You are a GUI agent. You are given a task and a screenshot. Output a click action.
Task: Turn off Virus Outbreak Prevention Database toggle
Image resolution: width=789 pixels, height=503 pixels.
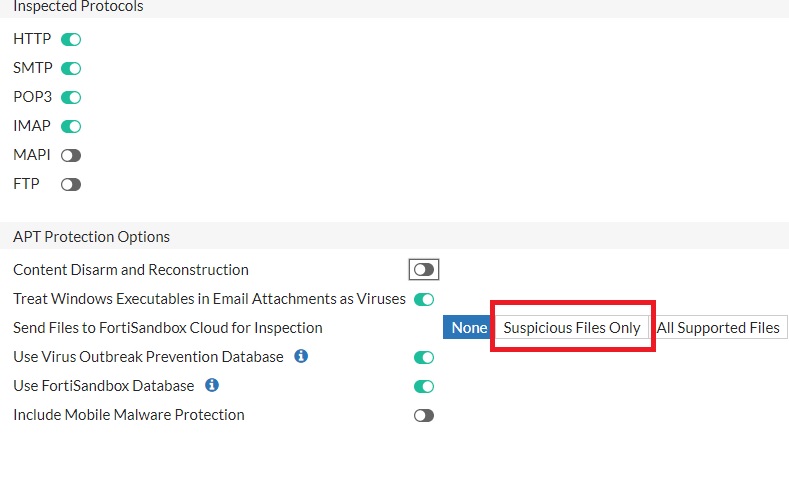click(424, 357)
